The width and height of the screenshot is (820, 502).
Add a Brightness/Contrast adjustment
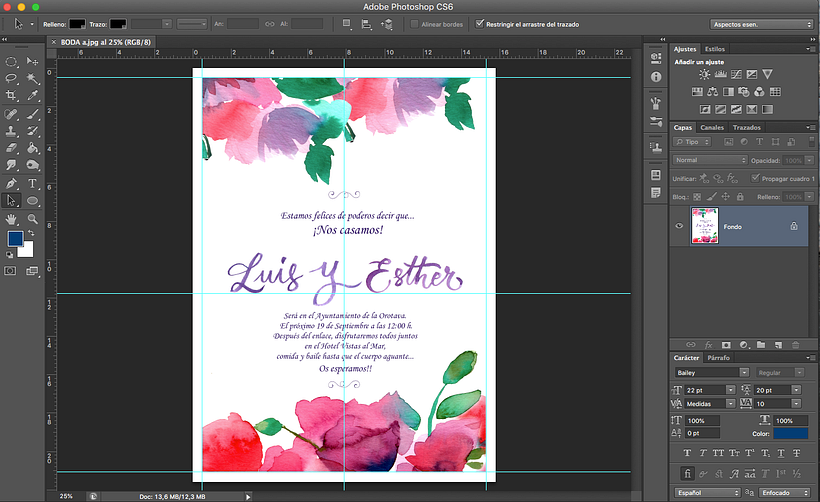coord(704,74)
